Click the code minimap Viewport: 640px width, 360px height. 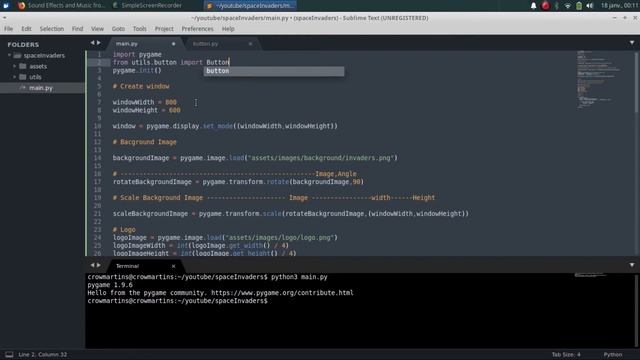click(600, 80)
